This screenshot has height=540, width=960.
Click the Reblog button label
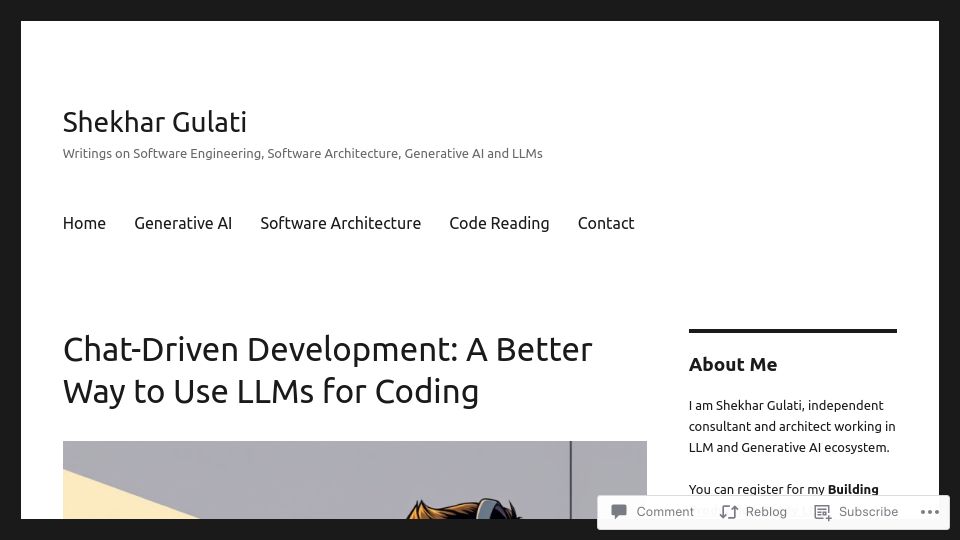tap(766, 512)
